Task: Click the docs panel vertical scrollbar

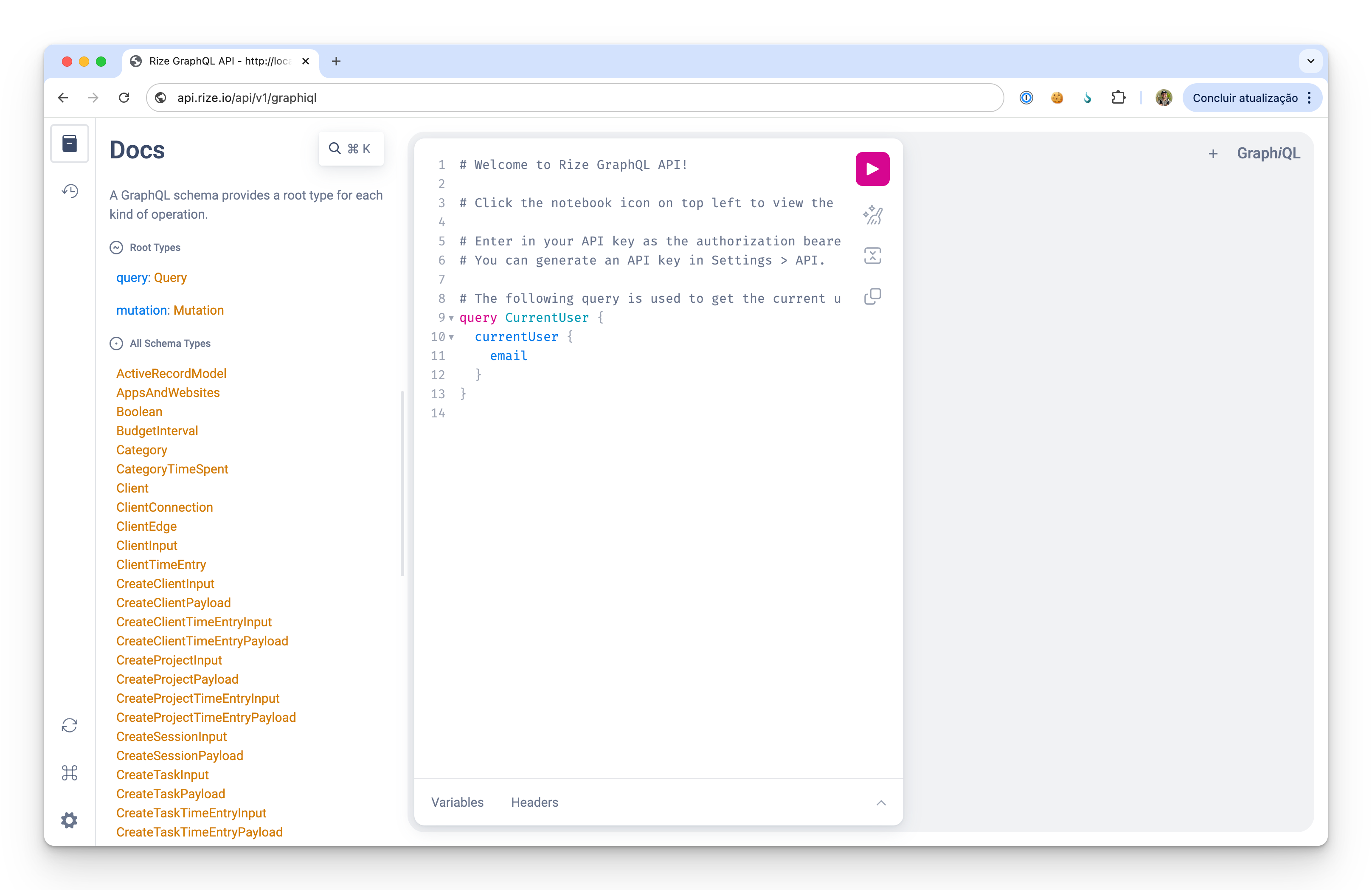Action: pos(402,484)
